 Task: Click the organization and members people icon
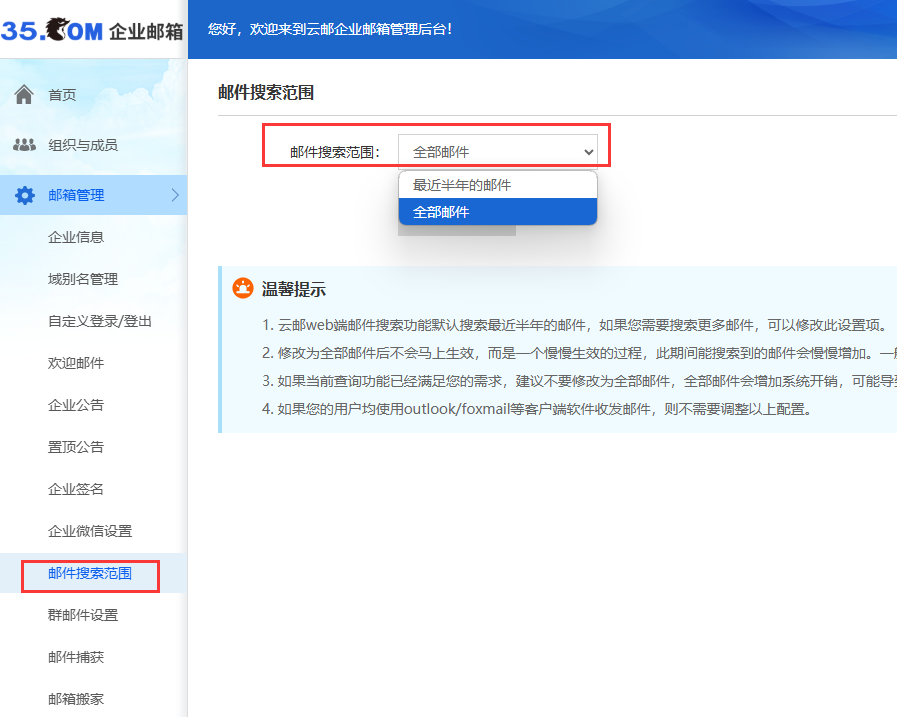click(x=24, y=145)
